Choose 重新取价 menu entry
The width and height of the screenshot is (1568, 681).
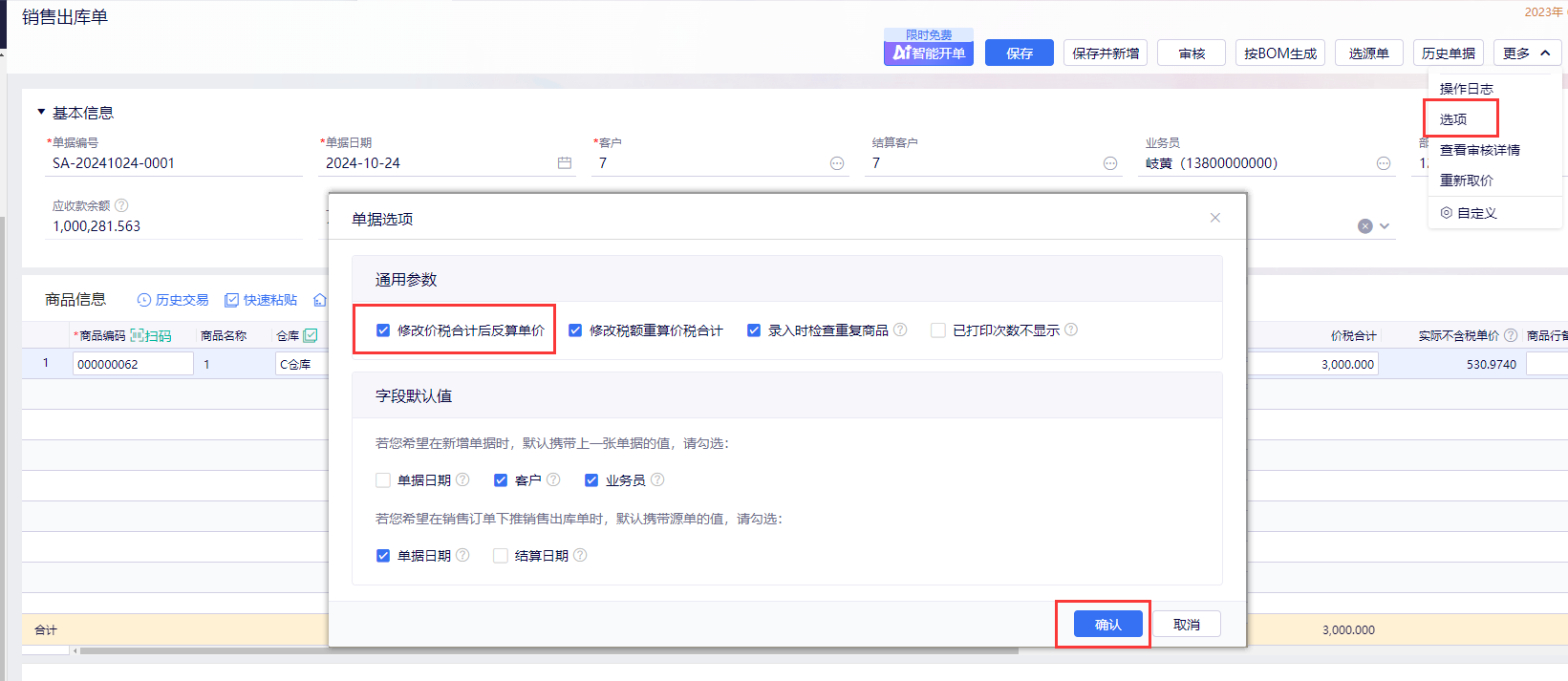(x=1467, y=181)
